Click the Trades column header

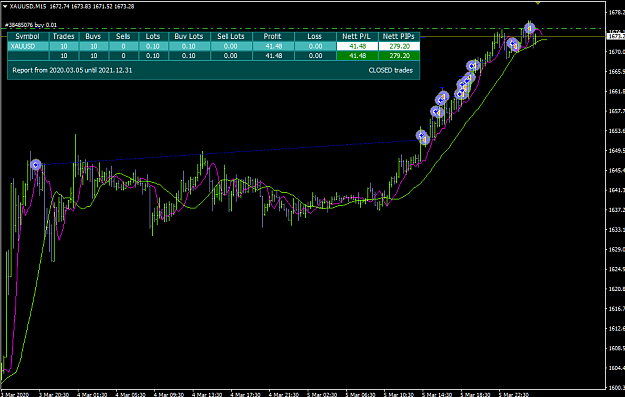click(63, 36)
